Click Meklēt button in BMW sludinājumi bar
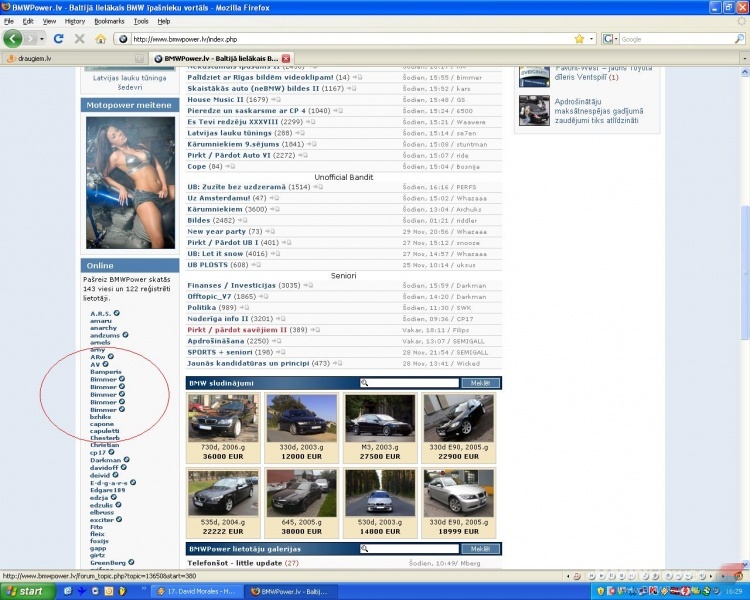This screenshot has width=750, height=600. point(480,383)
